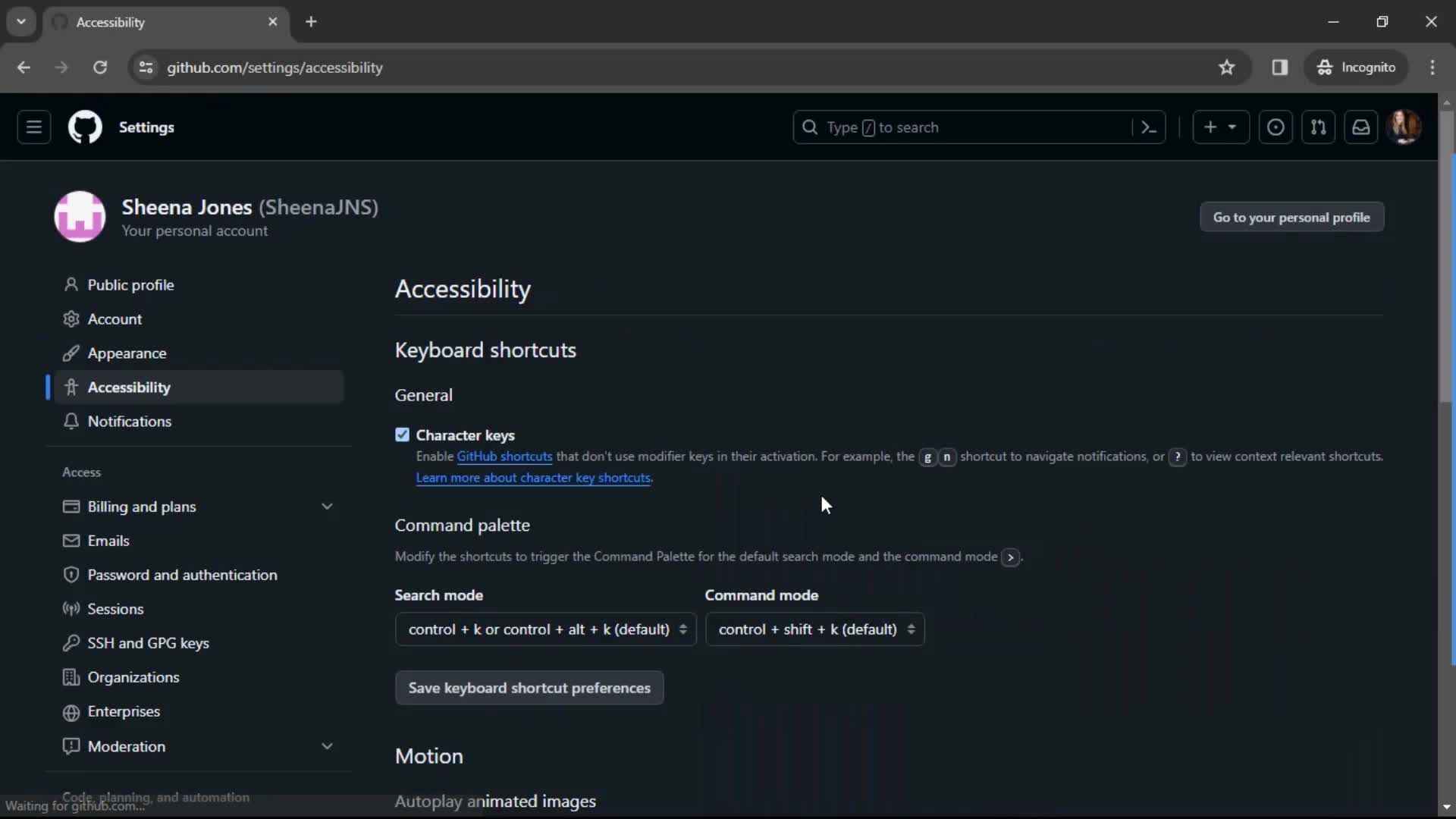Click the user profile avatar icon
This screenshot has width=1456, height=819.
[1405, 127]
